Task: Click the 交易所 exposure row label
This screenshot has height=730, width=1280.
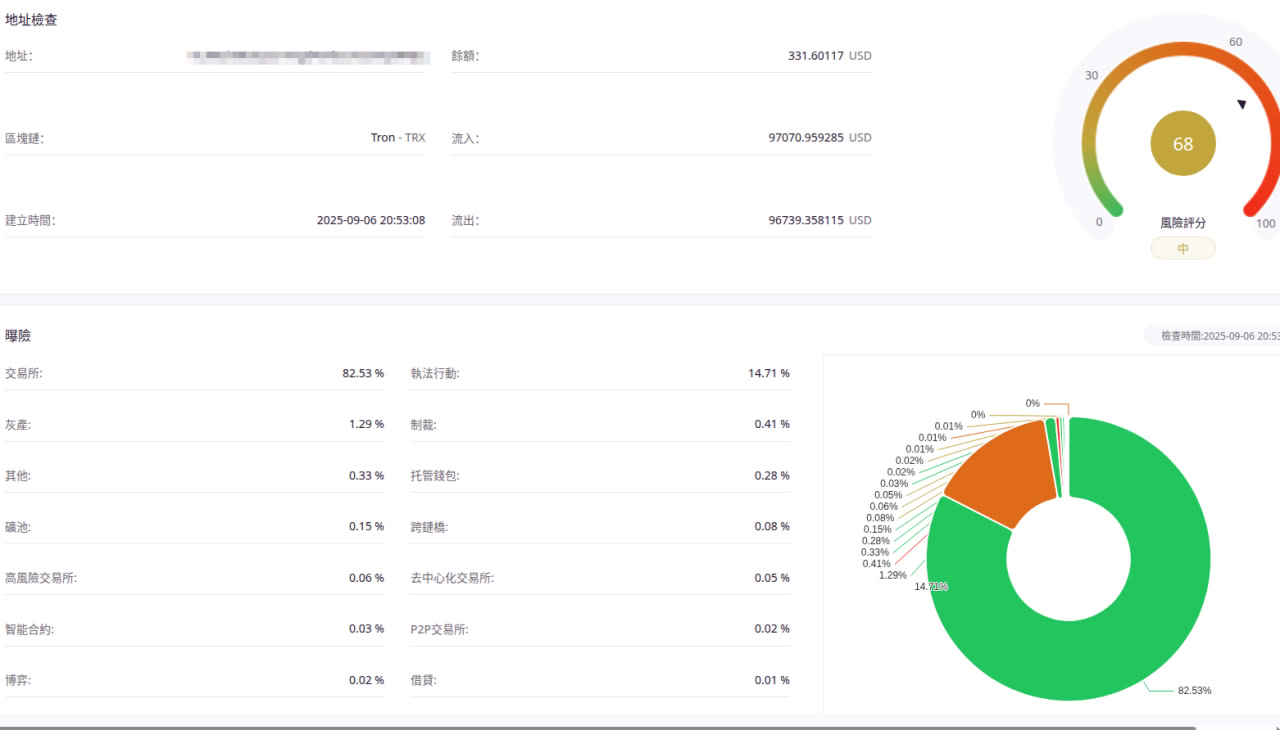Action: (x=24, y=373)
